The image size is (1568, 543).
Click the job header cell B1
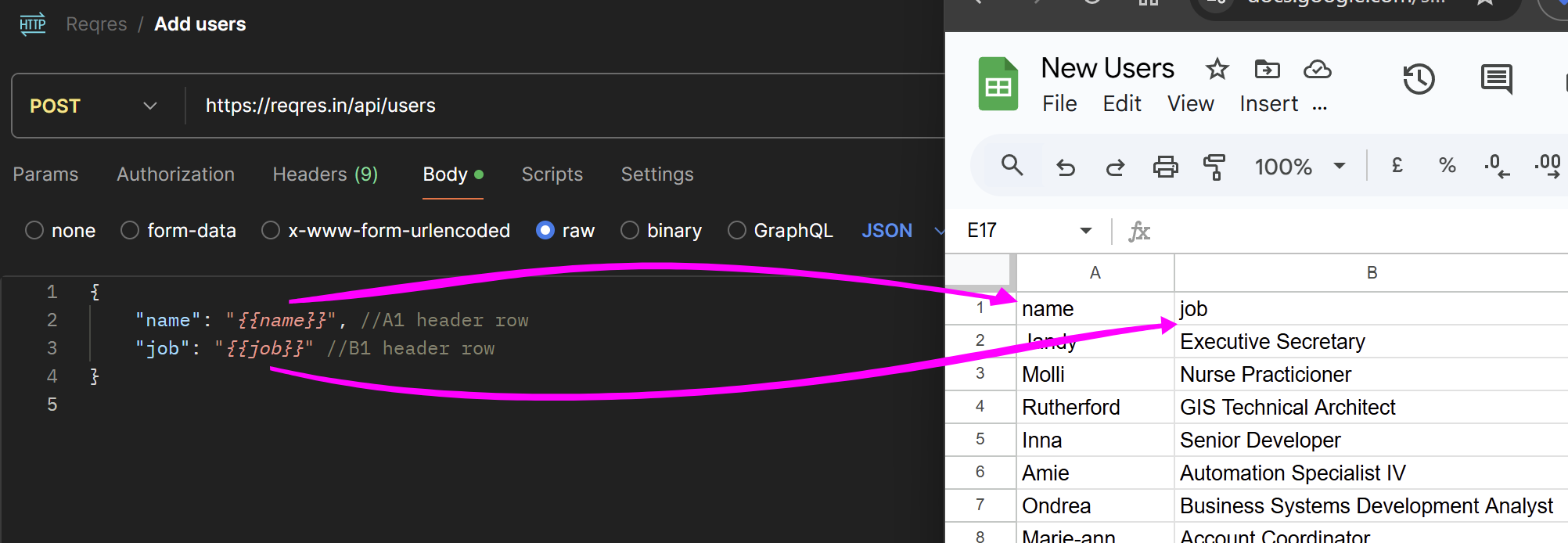[x=1372, y=309]
